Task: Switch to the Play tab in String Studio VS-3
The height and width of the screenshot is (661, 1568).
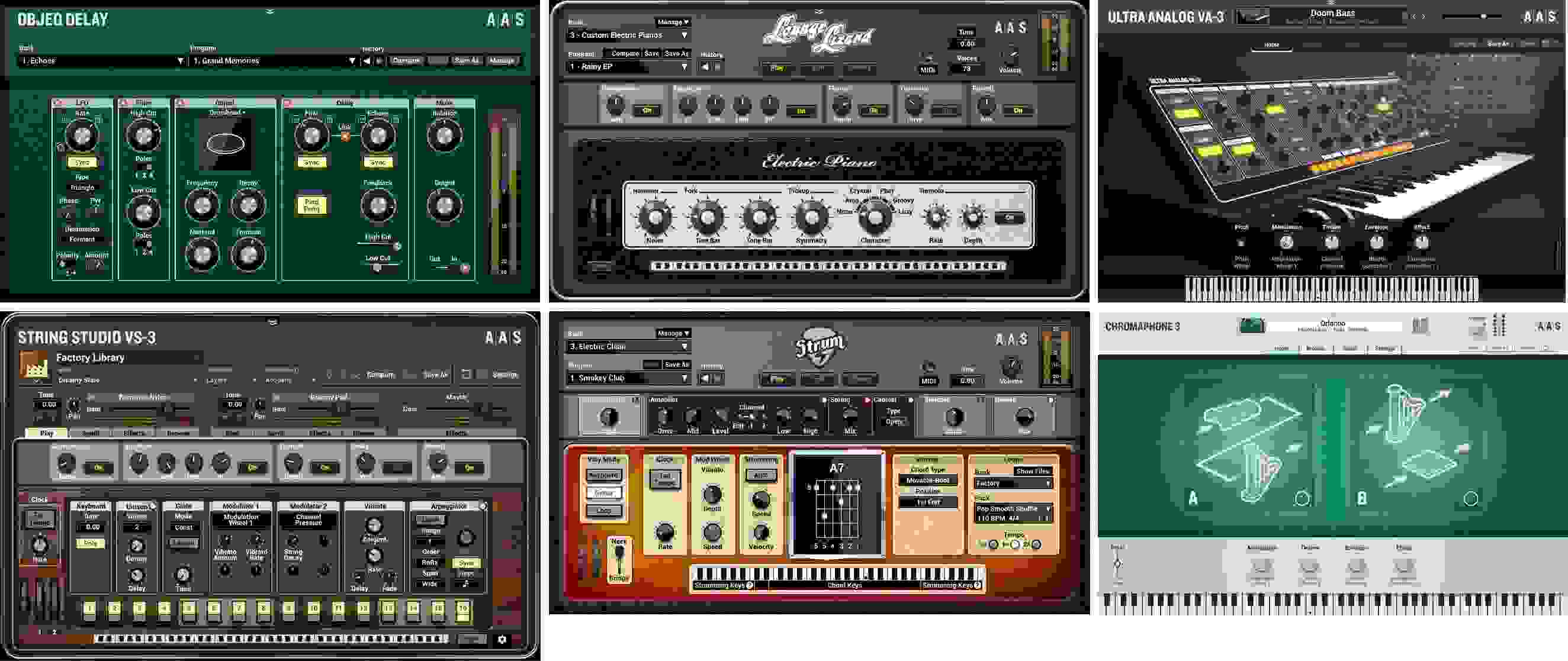Action: click(49, 433)
